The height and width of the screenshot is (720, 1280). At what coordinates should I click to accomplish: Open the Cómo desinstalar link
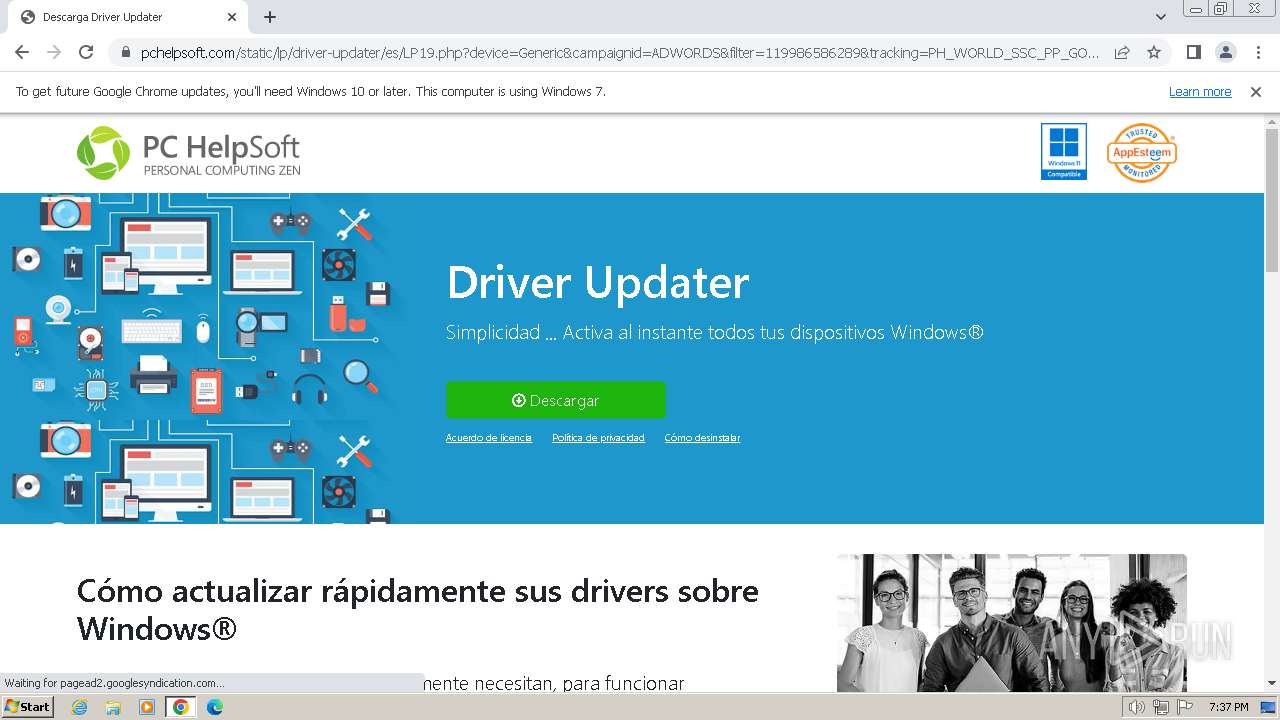coord(702,438)
